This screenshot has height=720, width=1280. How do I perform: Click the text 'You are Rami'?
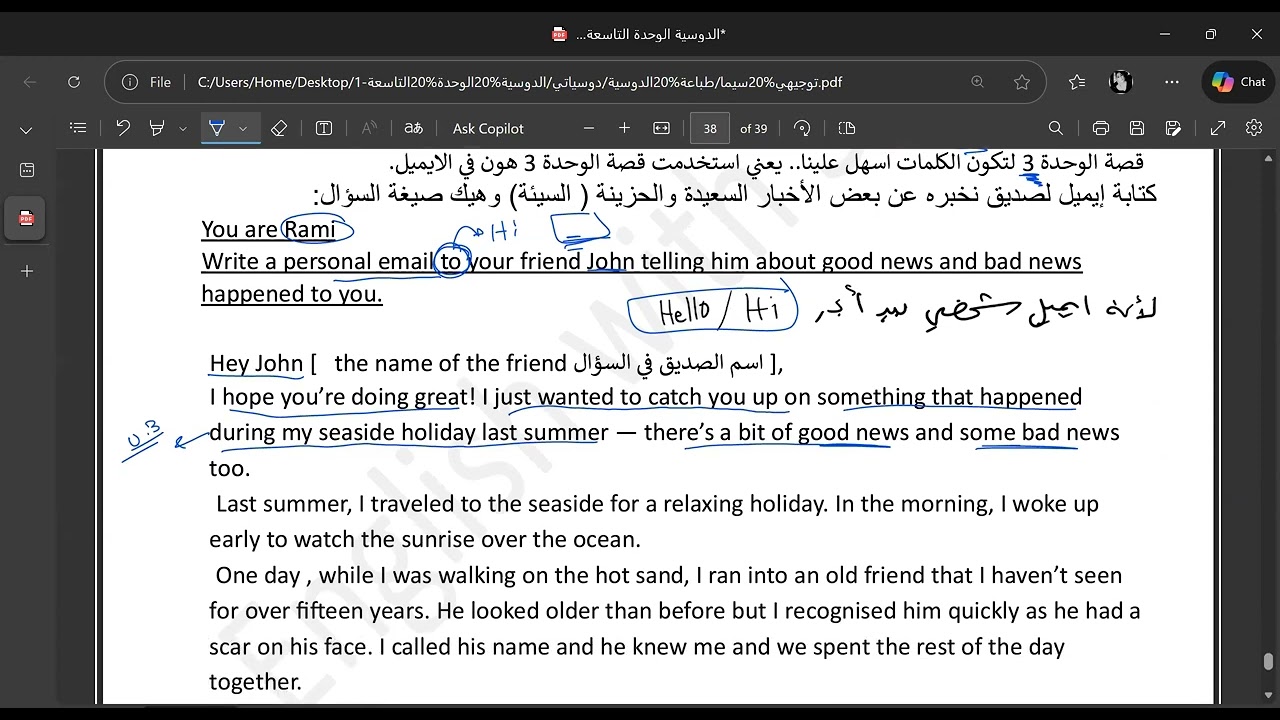[268, 229]
